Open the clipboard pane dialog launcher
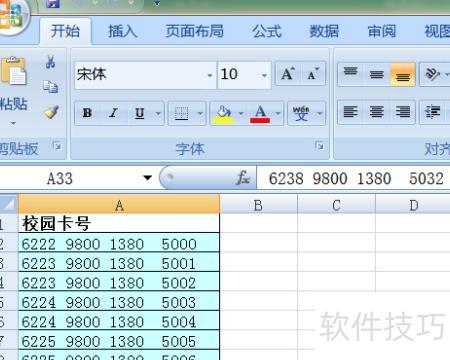450x360 pixels. coord(57,146)
